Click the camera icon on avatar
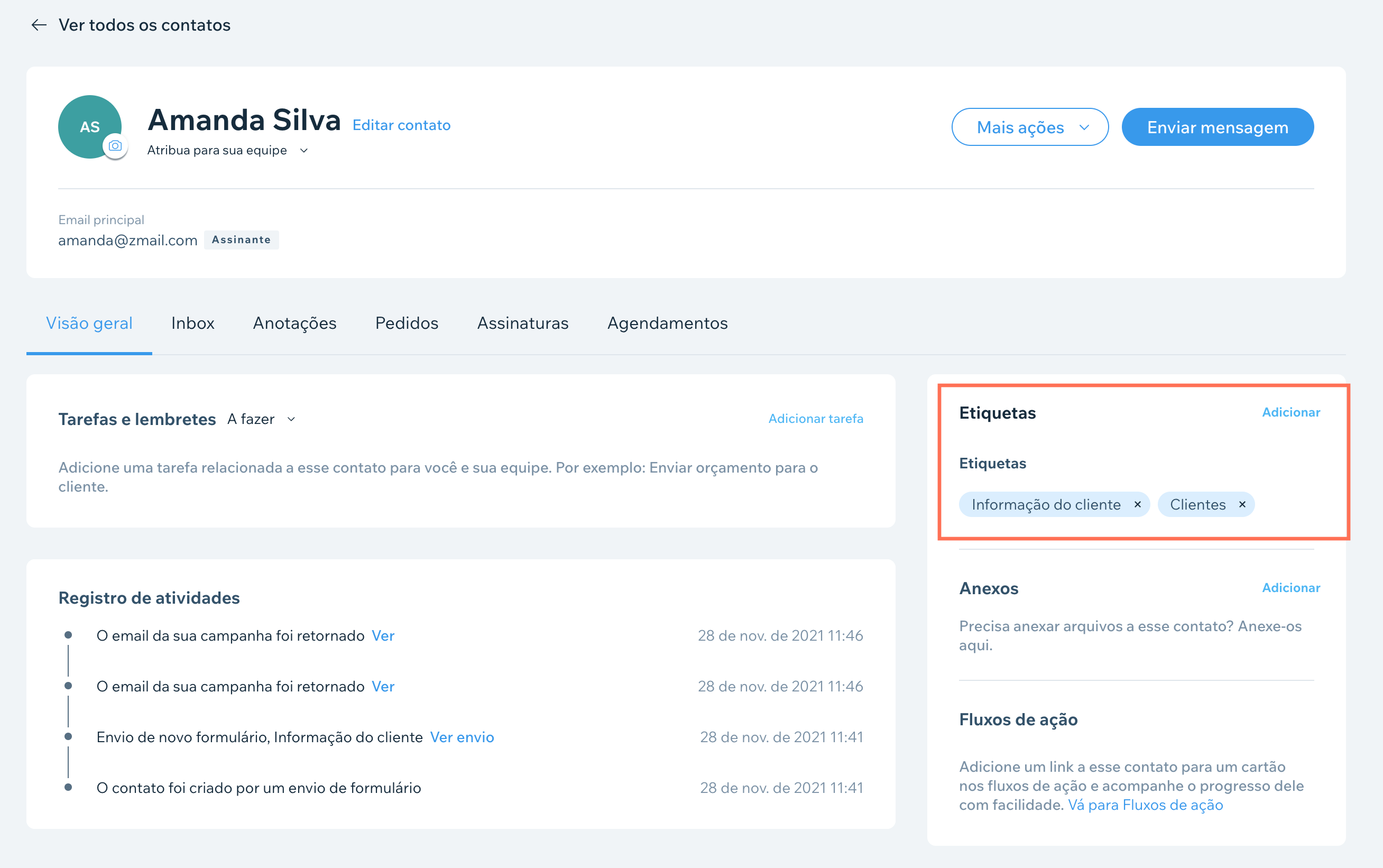The width and height of the screenshot is (1383, 868). [x=115, y=146]
